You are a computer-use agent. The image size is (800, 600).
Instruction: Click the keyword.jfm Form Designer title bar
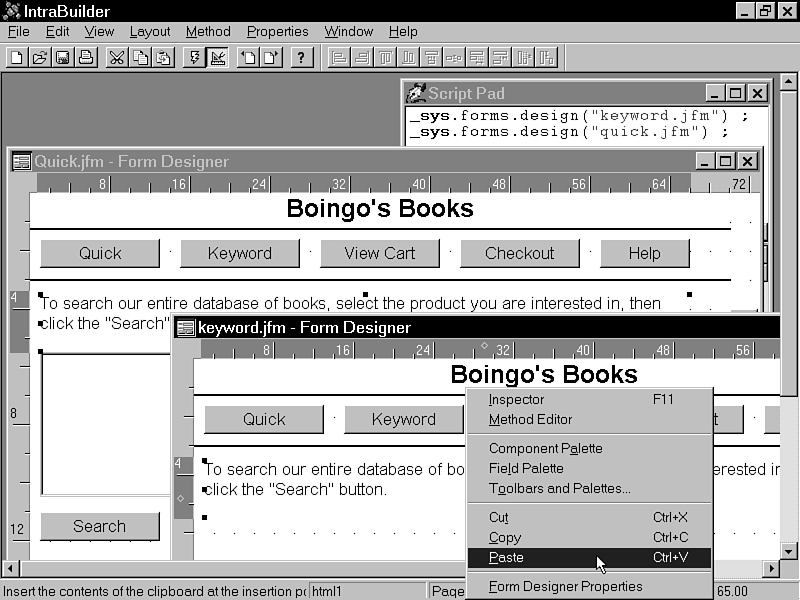pyautogui.click(x=477, y=328)
